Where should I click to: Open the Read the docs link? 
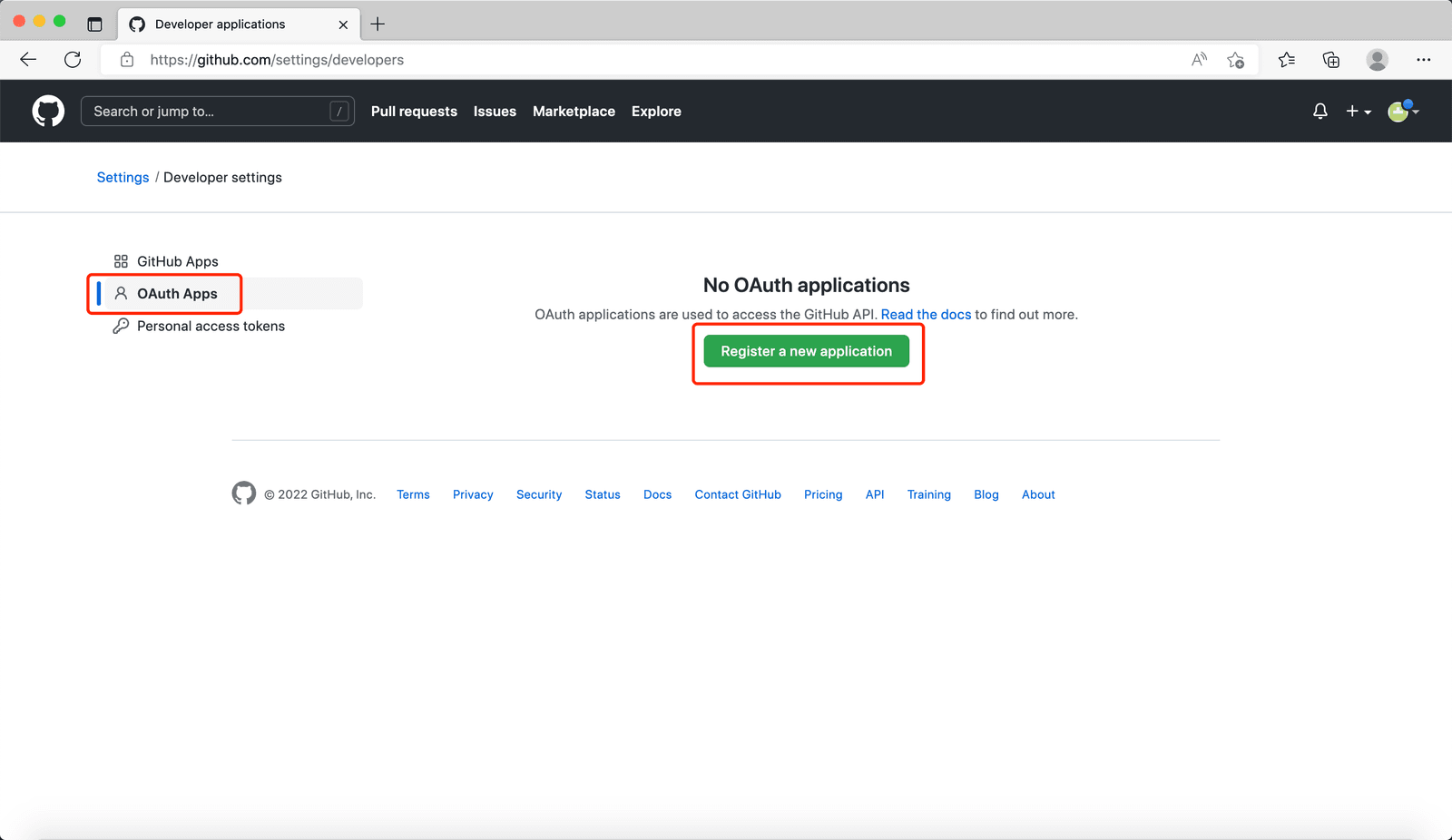pyautogui.click(x=926, y=314)
